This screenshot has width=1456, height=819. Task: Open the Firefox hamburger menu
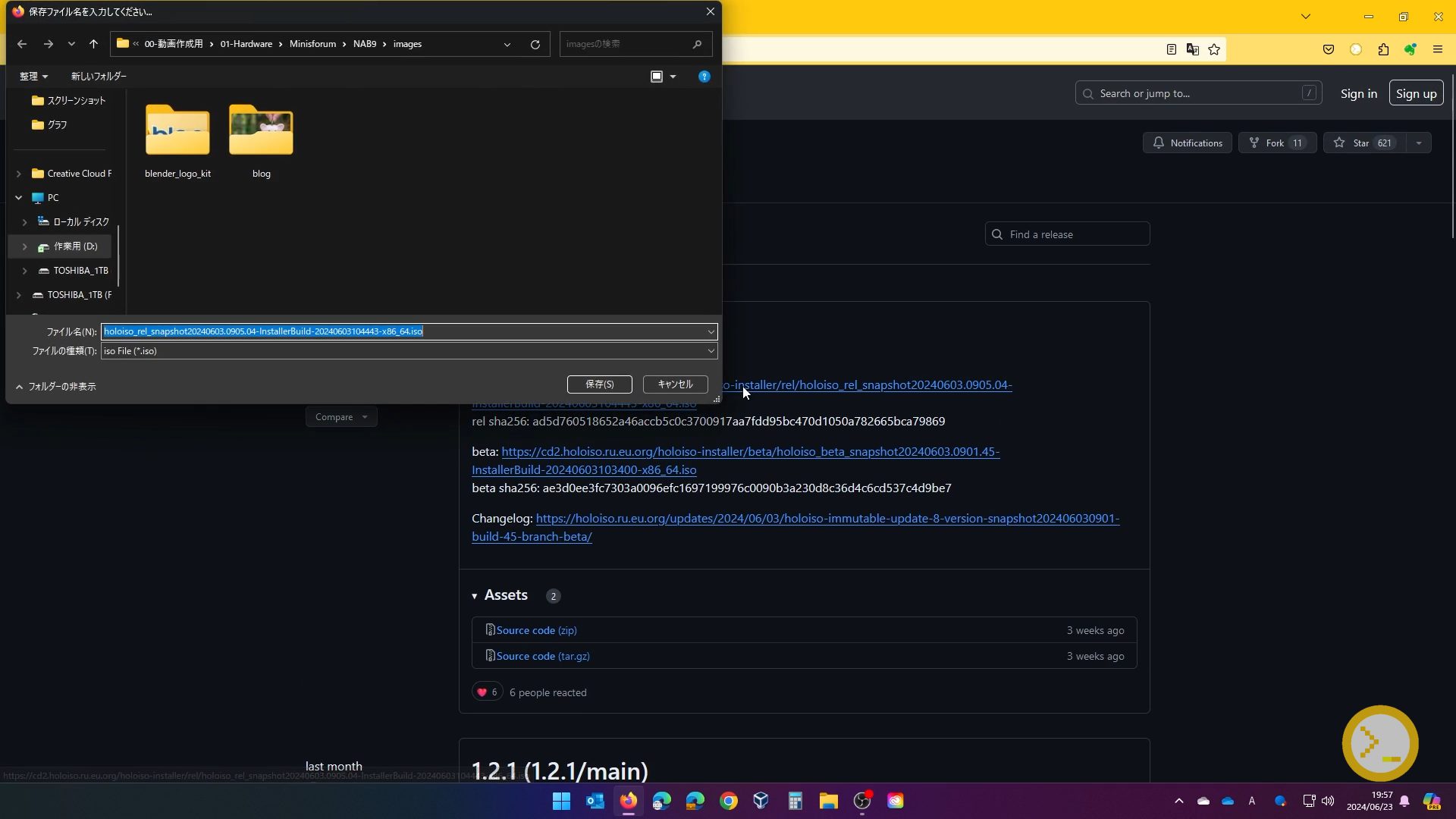(1437, 49)
